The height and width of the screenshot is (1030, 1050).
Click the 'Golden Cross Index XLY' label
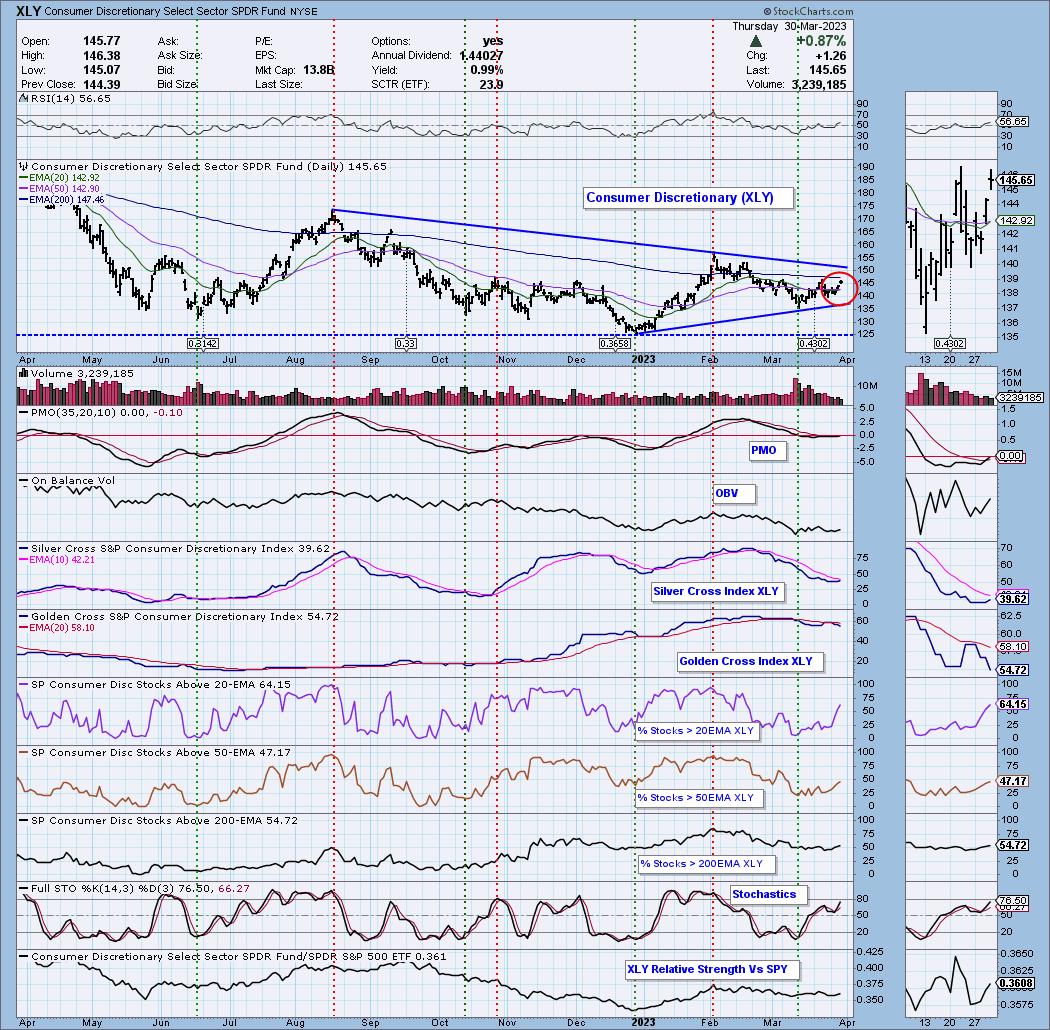[x=749, y=662]
